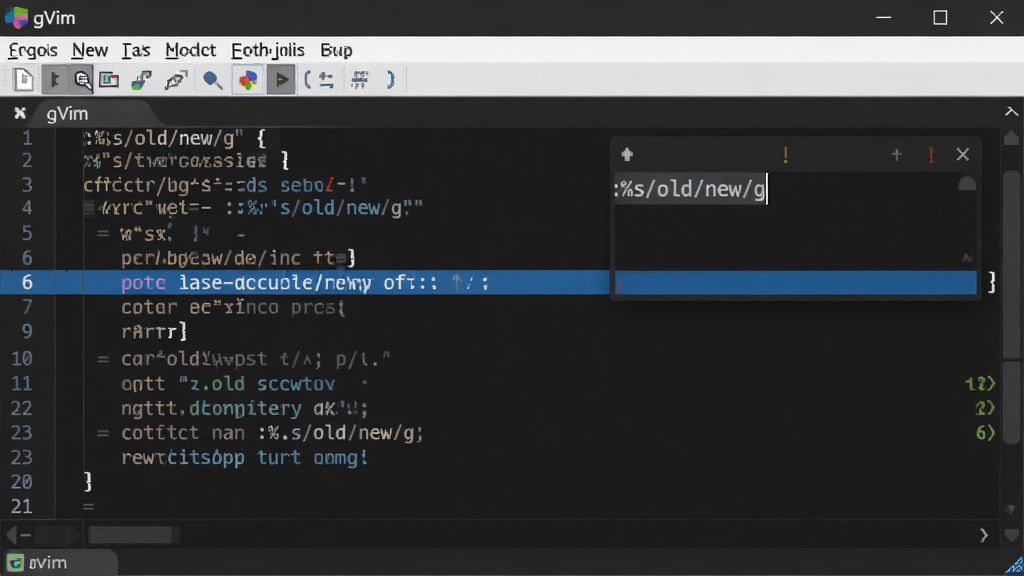Screen dimensions: 1024x576
Task: Click the red exclamation icon in popup
Action: [x=931, y=155]
